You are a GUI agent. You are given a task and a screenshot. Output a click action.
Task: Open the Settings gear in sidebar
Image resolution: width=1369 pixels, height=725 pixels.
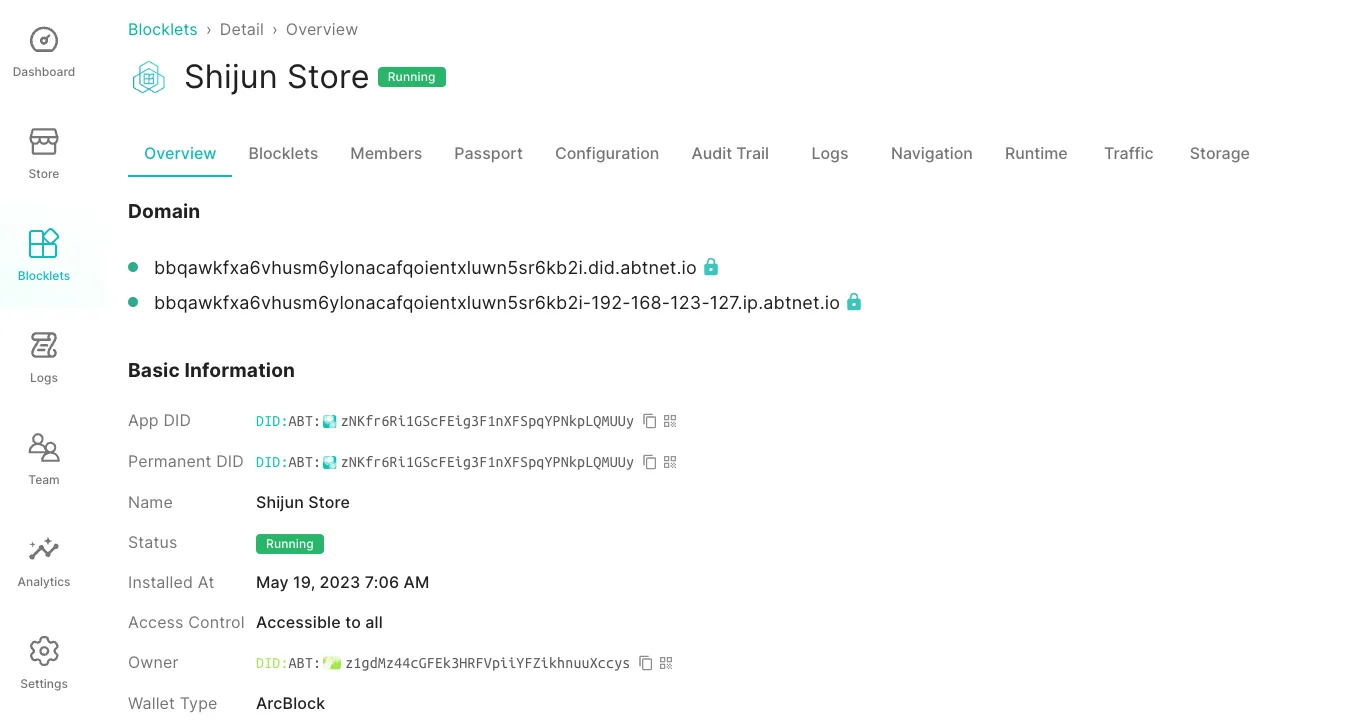tap(44, 652)
